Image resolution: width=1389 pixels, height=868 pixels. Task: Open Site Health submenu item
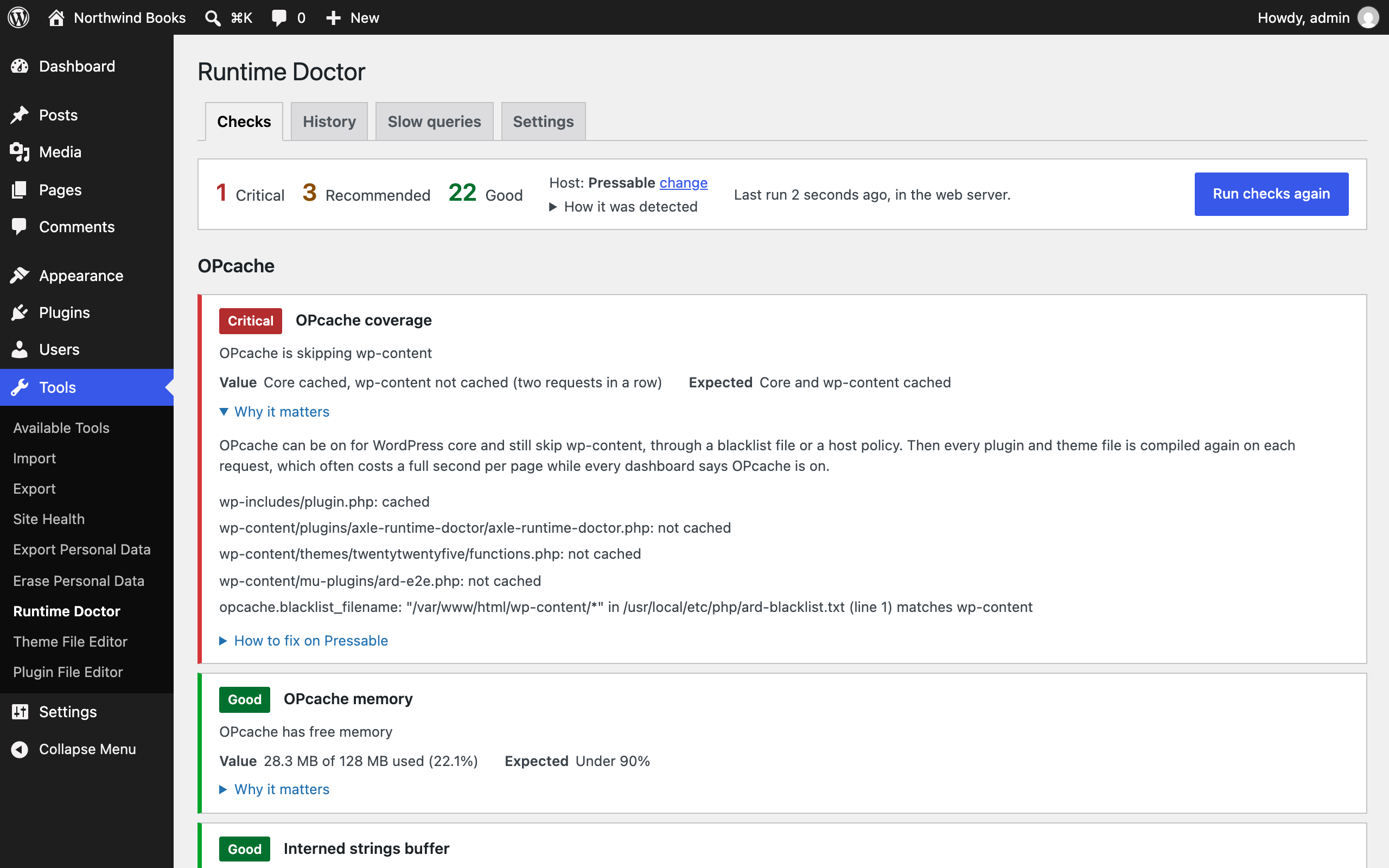pos(49,519)
